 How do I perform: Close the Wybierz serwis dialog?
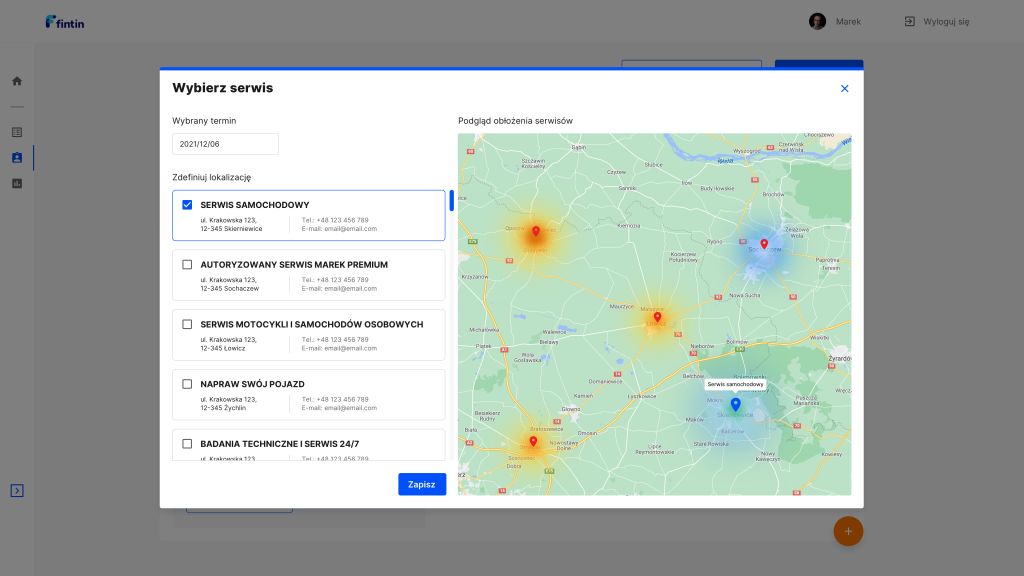(844, 88)
